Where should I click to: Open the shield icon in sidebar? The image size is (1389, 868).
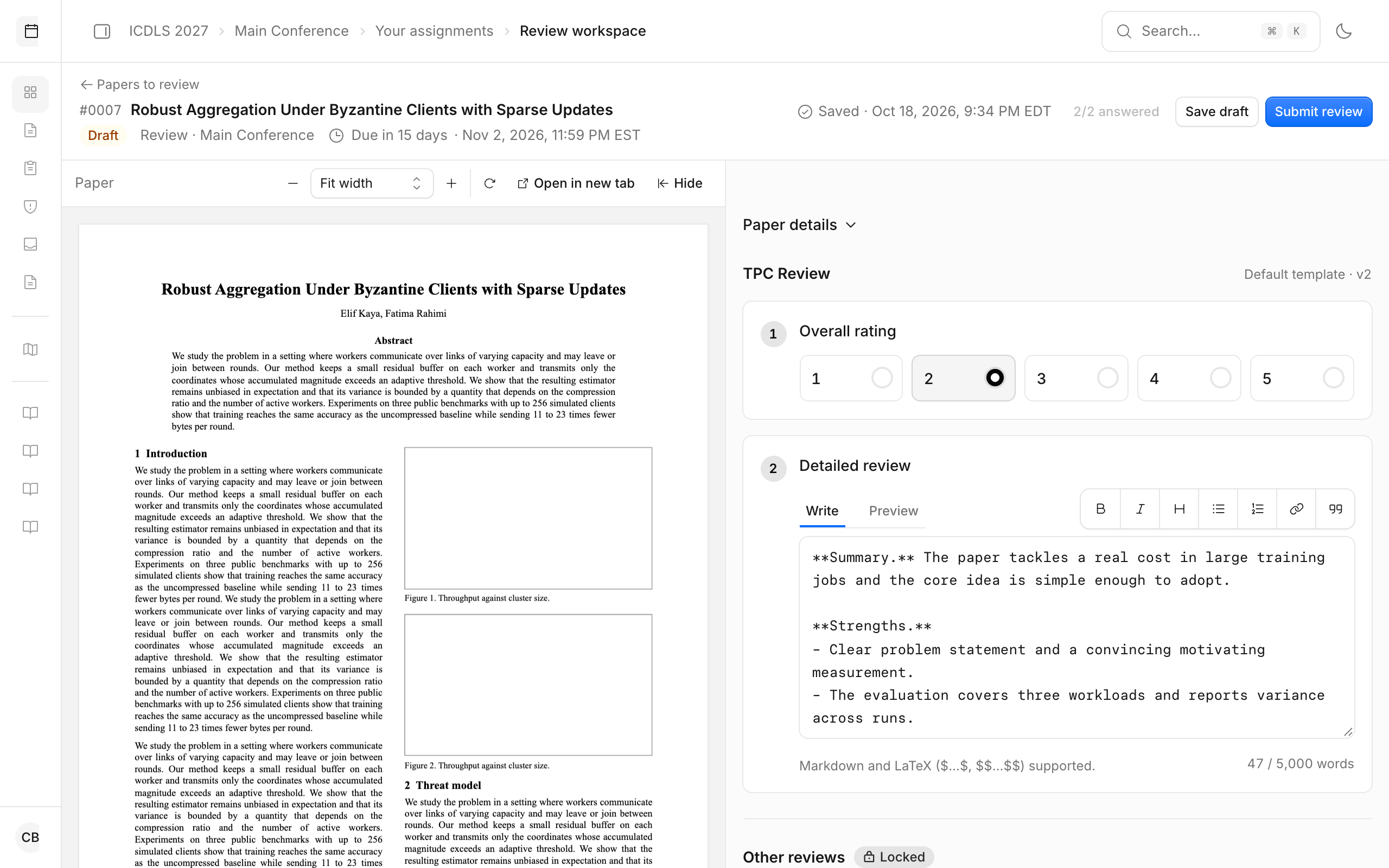30,207
